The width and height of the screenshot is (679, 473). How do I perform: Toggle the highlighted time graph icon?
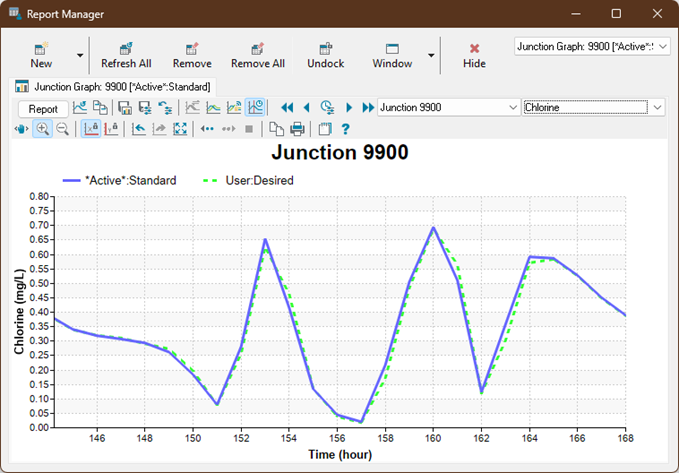pos(255,107)
